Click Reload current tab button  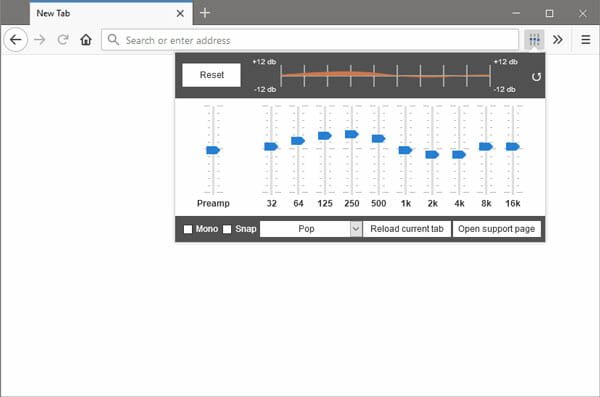[407, 229]
